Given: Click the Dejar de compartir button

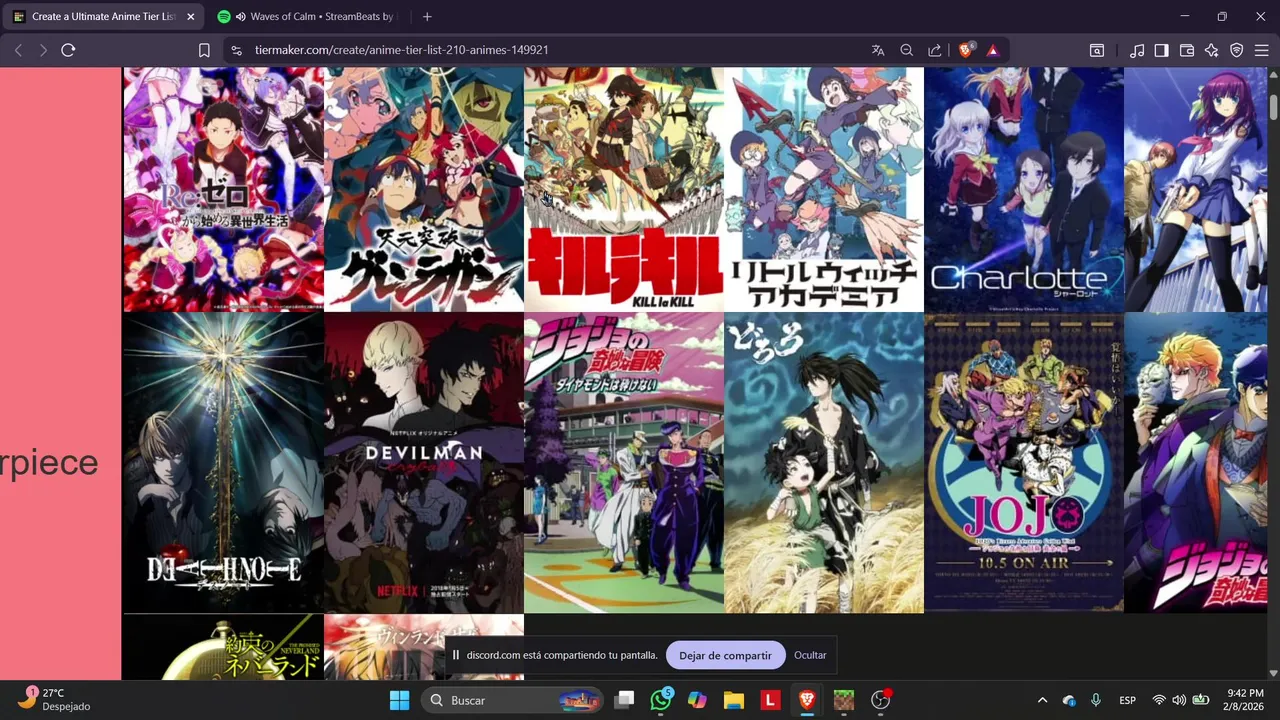Looking at the screenshot, I should (725, 655).
